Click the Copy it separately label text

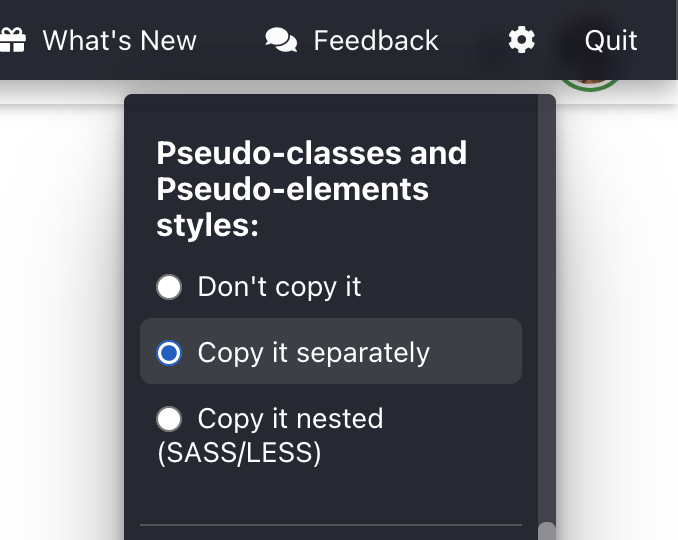(314, 353)
